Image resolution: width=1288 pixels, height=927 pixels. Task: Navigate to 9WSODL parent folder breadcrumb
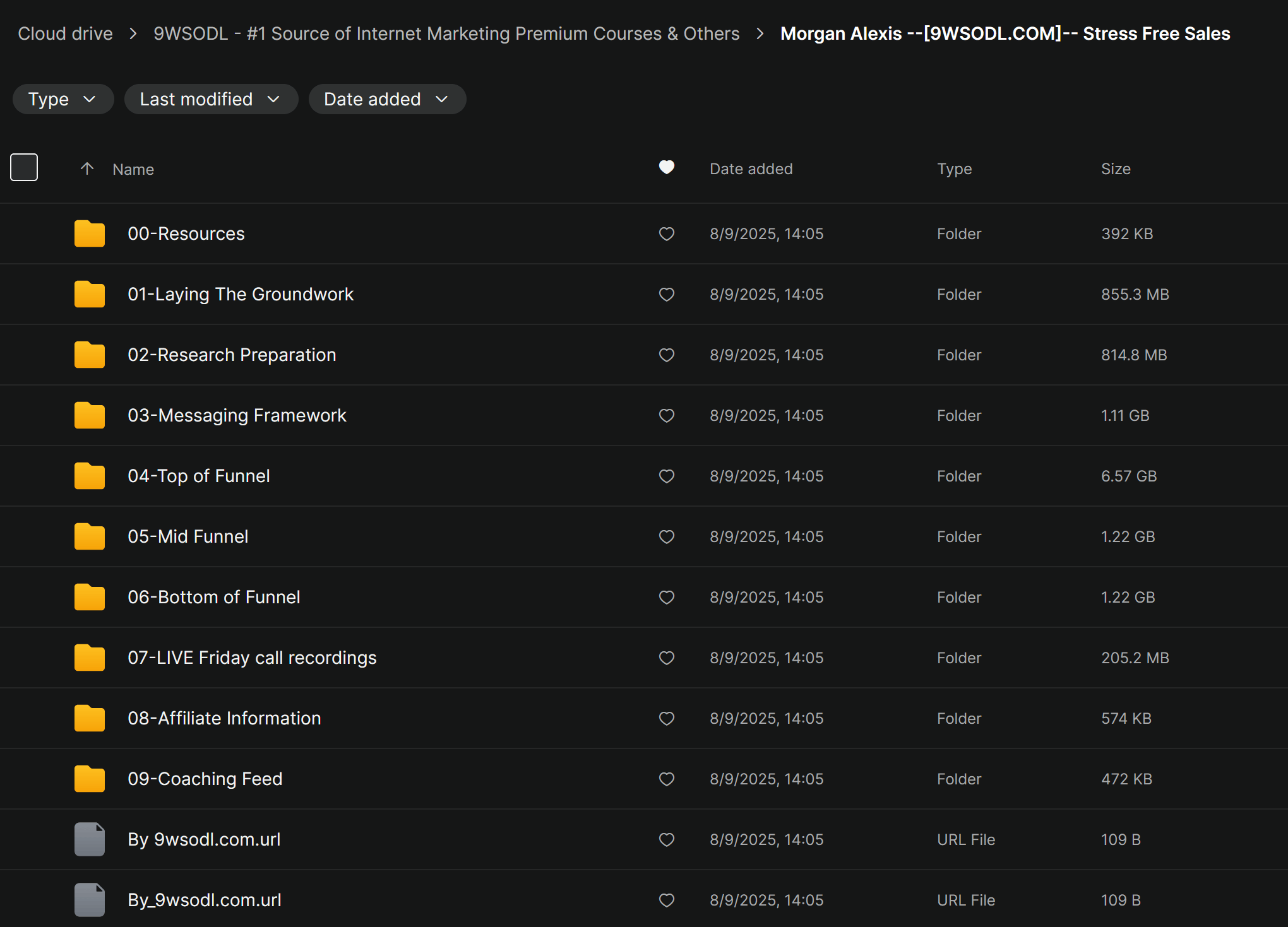click(x=446, y=33)
